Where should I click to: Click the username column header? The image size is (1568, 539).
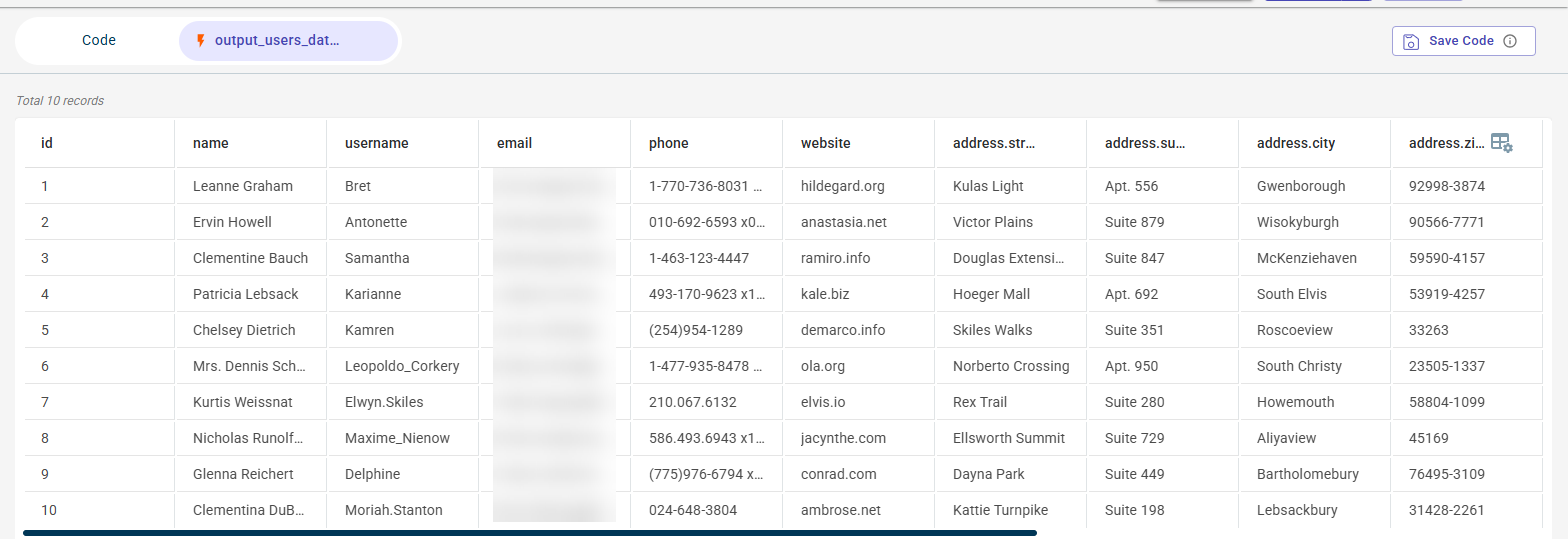click(377, 143)
